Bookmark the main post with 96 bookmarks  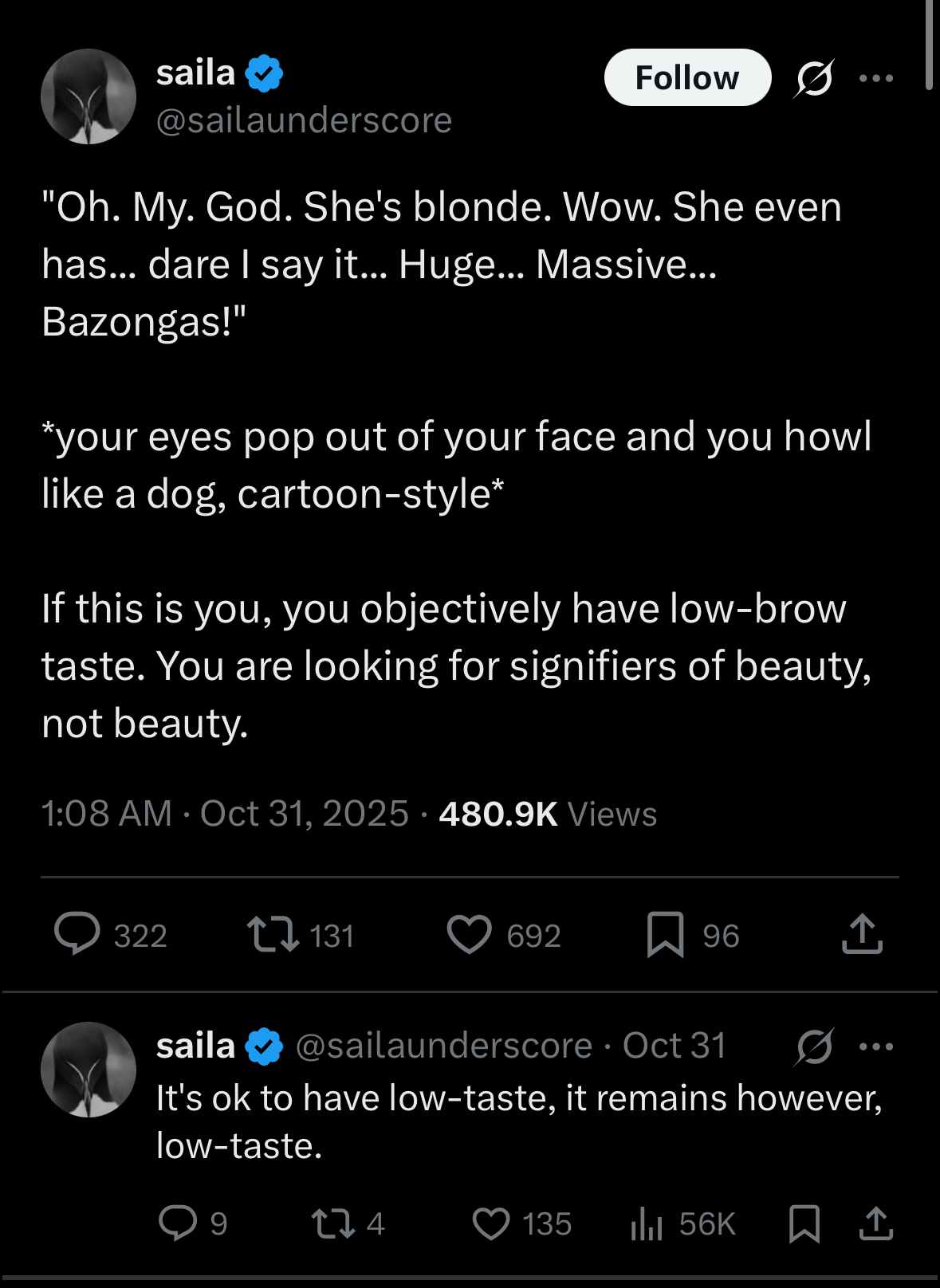pyautogui.click(x=665, y=934)
